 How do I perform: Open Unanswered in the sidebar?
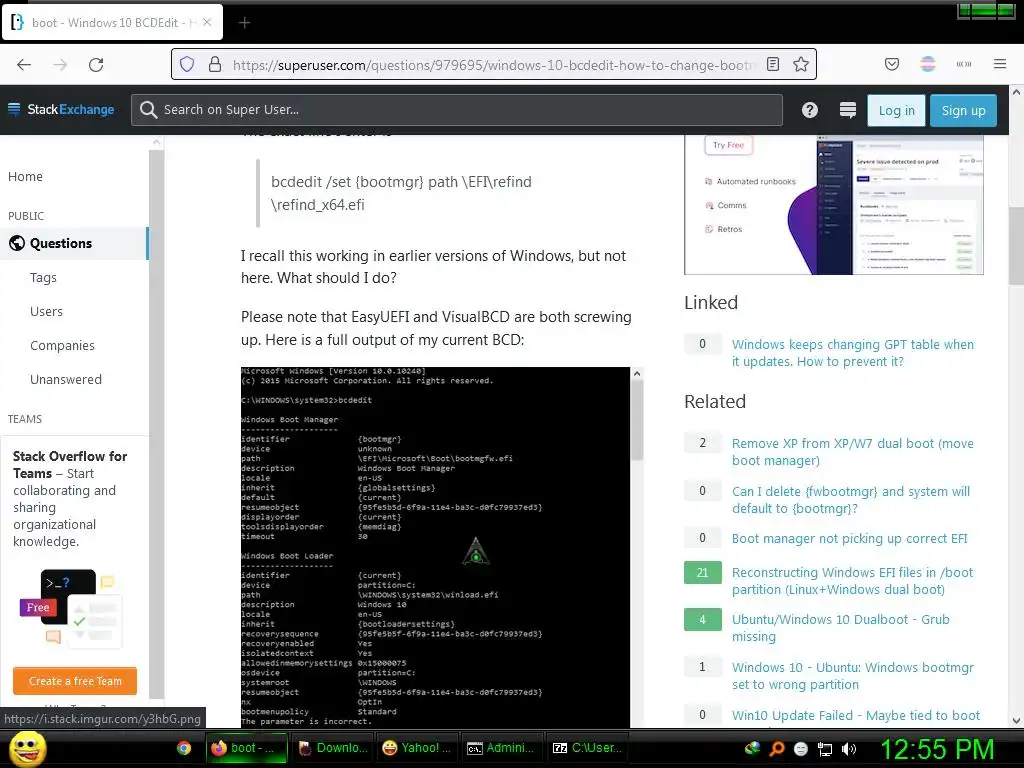(x=66, y=379)
